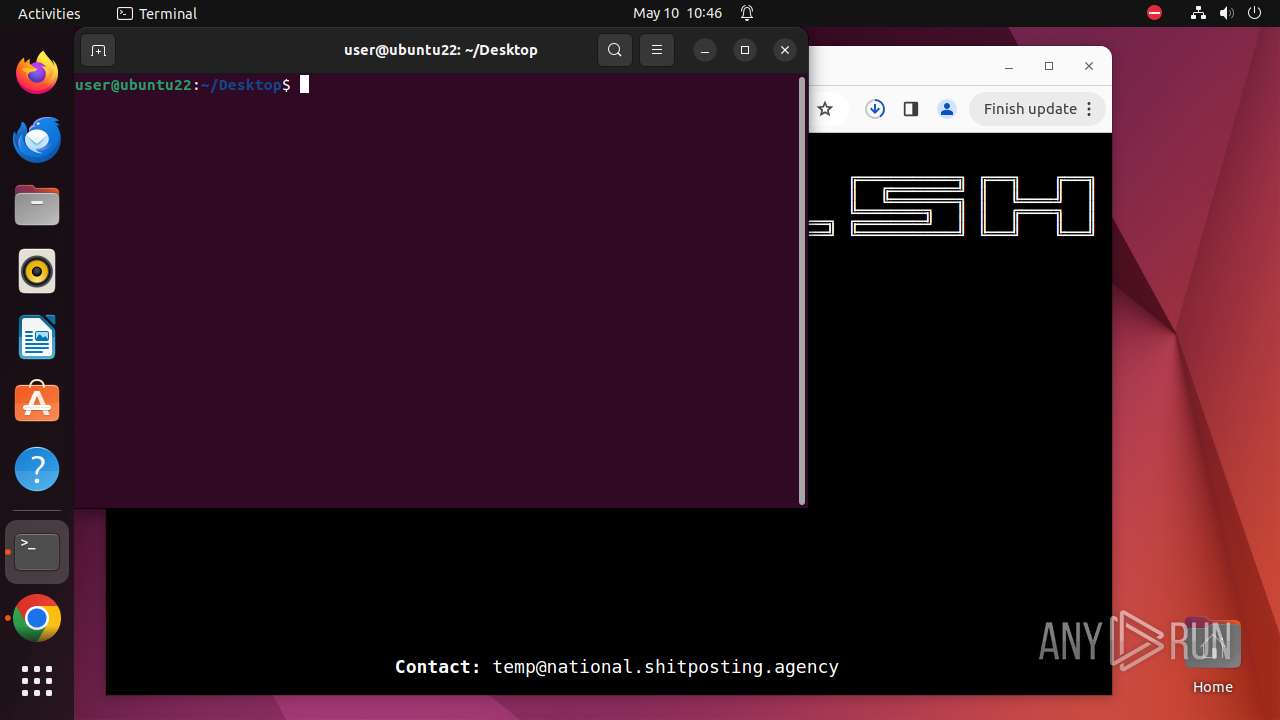This screenshot has height=720, width=1280.
Task: Open Ubuntu Software store
Action: 37,403
